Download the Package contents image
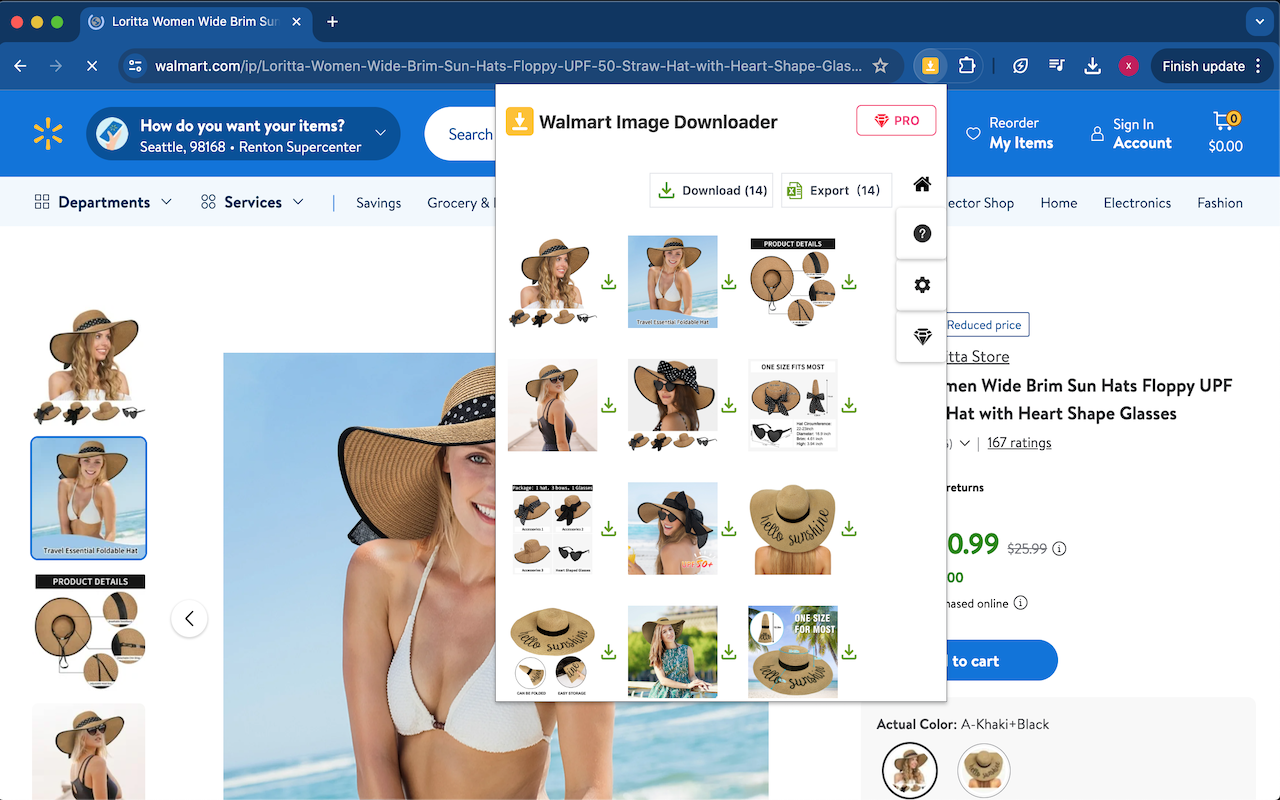 608,528
